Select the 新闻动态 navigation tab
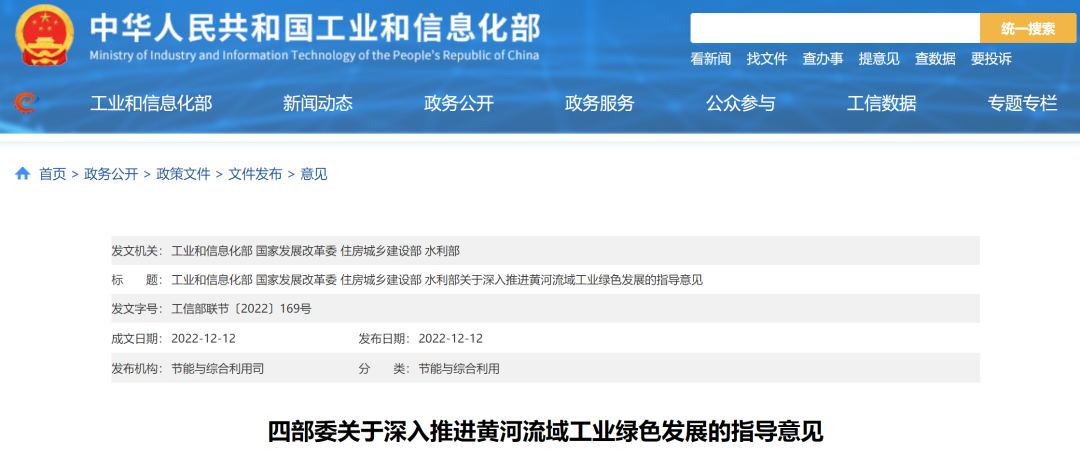This screenshot has width=1080, height=455. 318,103
